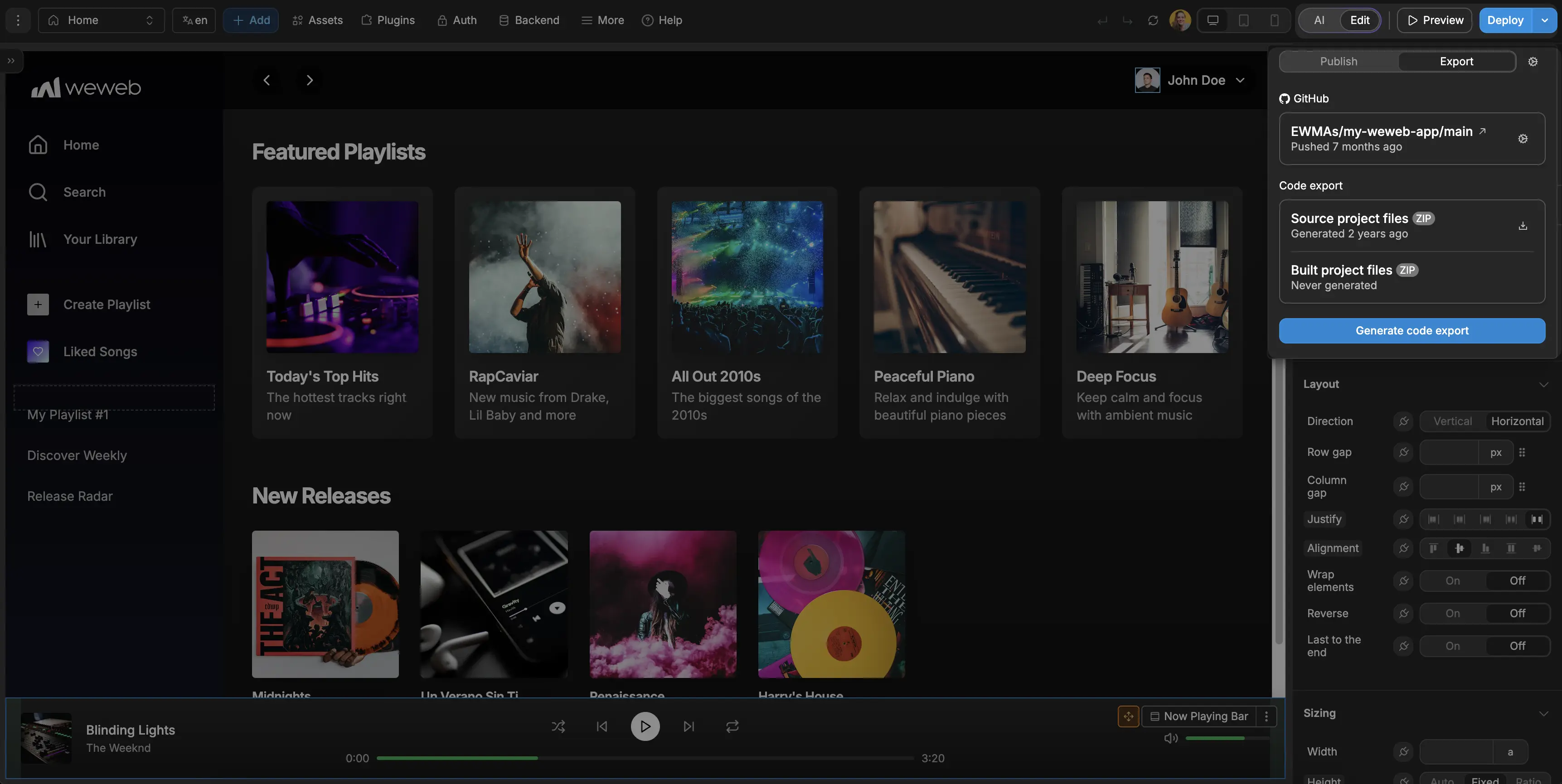
Task: Click the repeat icon in player bar
Action: [x=732, y=726]
